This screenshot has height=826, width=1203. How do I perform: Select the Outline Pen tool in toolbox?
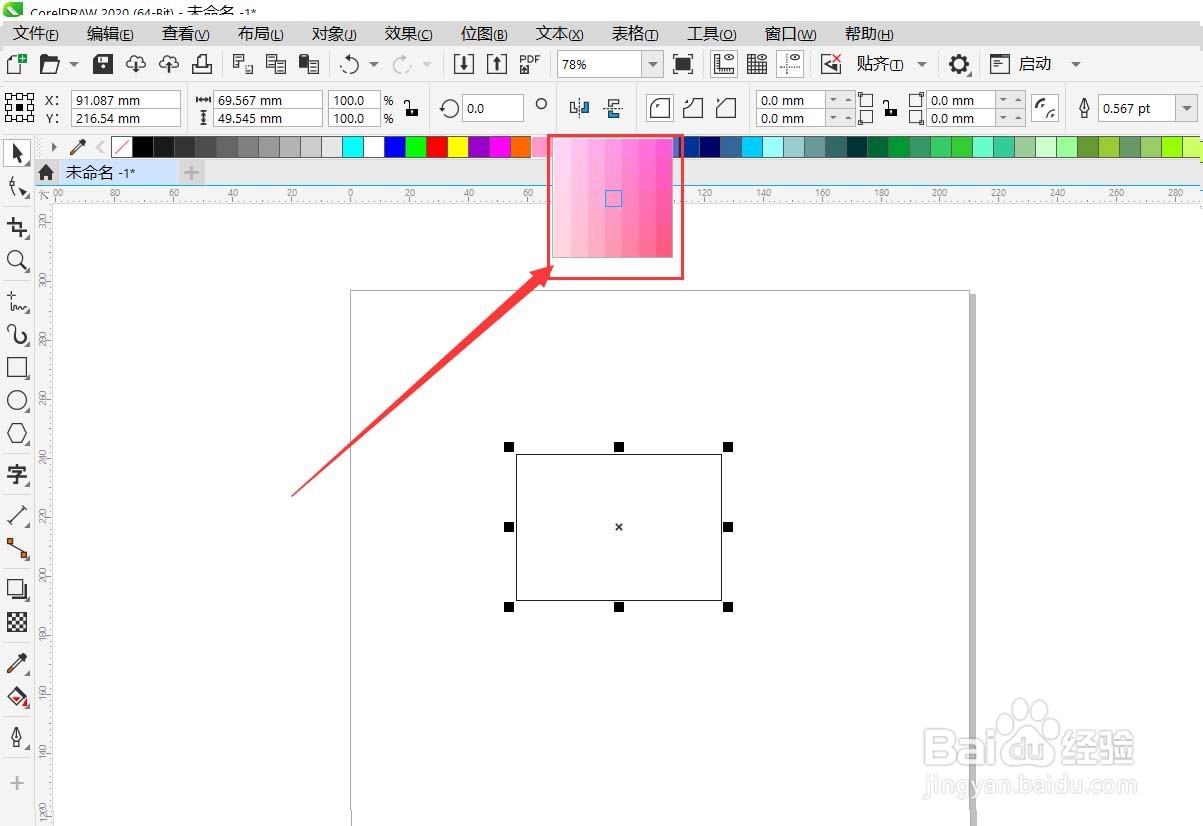click(x=17, y=737)
